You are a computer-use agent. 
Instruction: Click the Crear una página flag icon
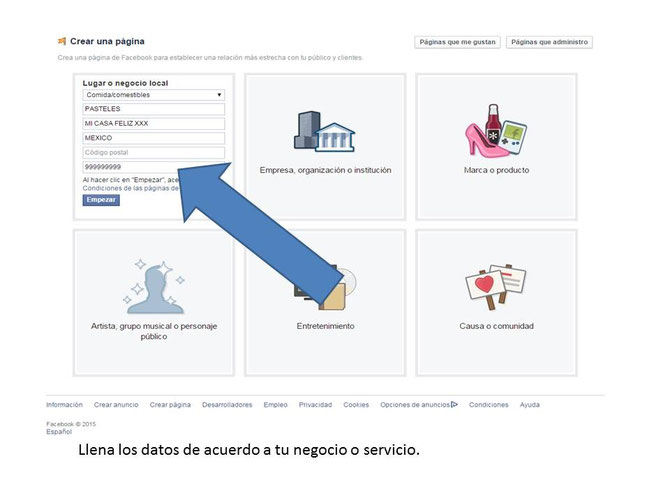pyautogui.click(x=62, y=41)
